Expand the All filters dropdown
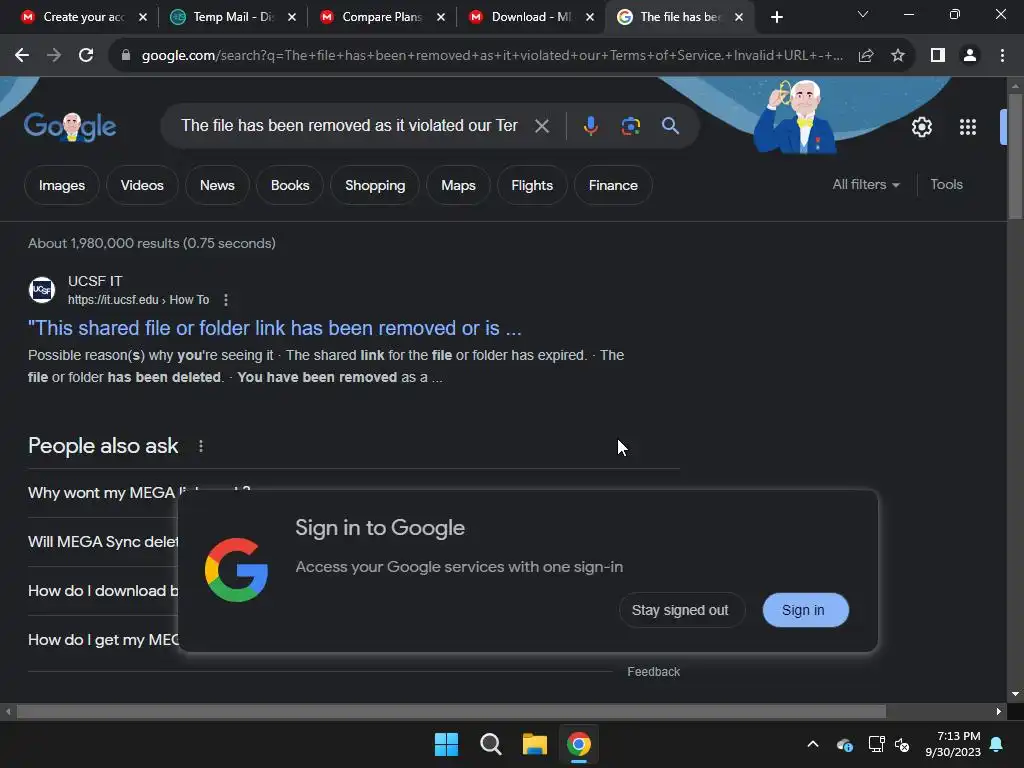Viewport: 1024px width, 768px height. (866, 185)
